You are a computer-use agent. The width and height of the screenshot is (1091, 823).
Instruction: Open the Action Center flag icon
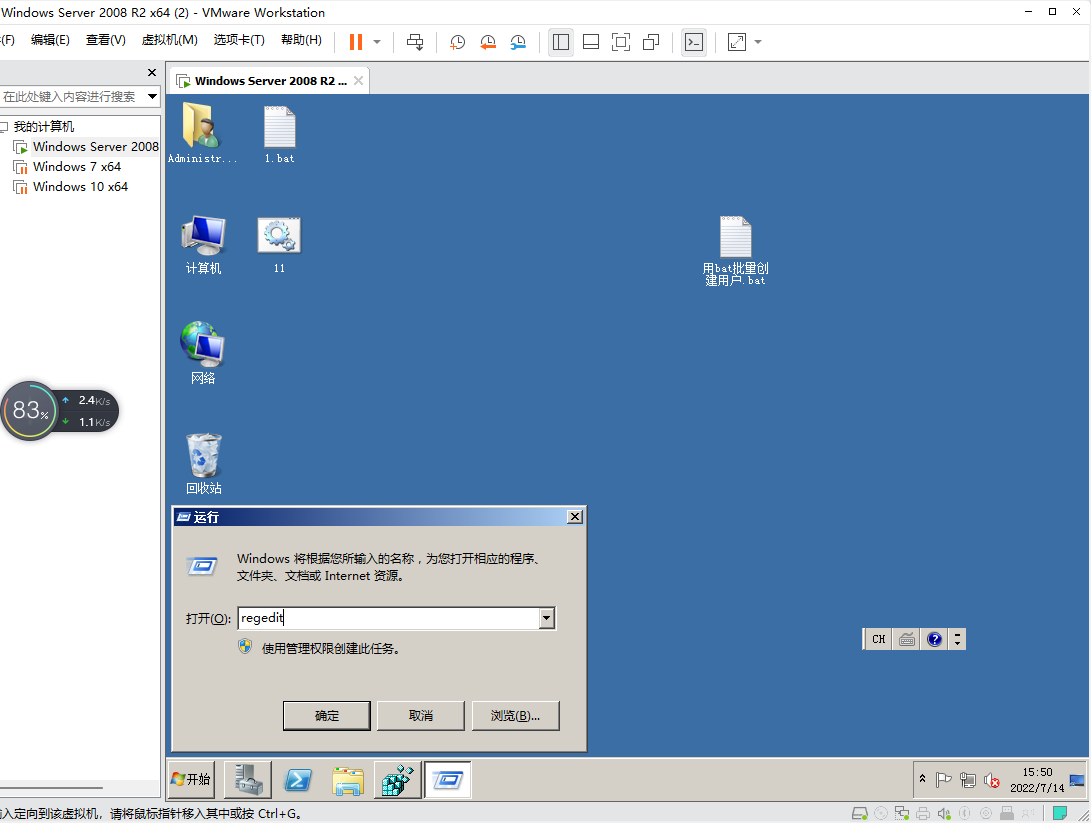(943, 780)
